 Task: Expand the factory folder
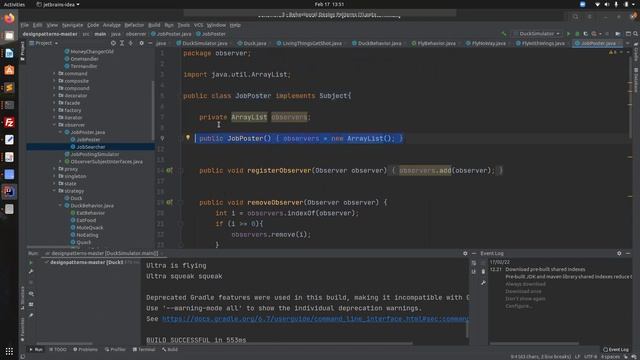54,110
